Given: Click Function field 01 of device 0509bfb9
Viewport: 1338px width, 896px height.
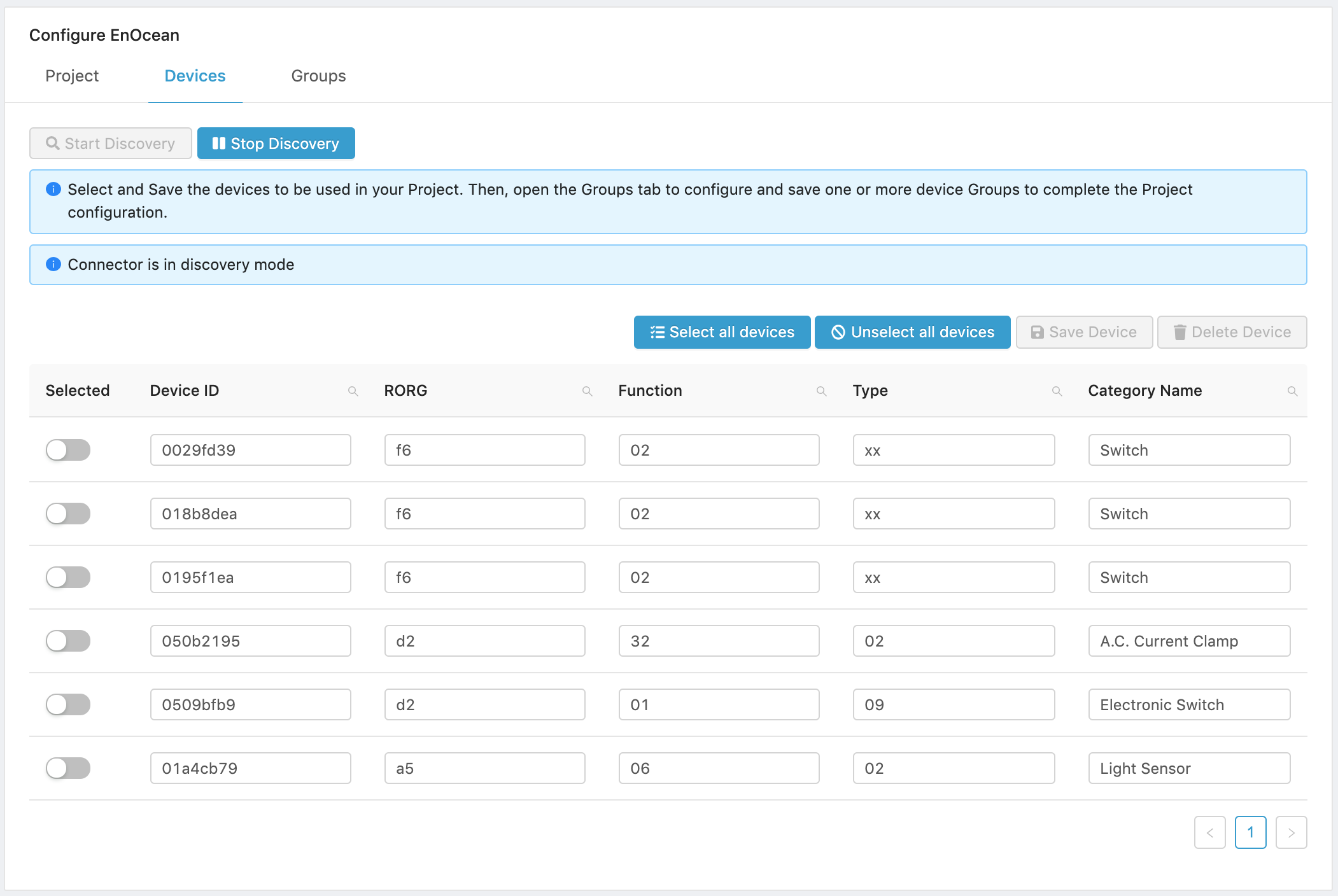Looking at the screenshot, I should point(719,704).
